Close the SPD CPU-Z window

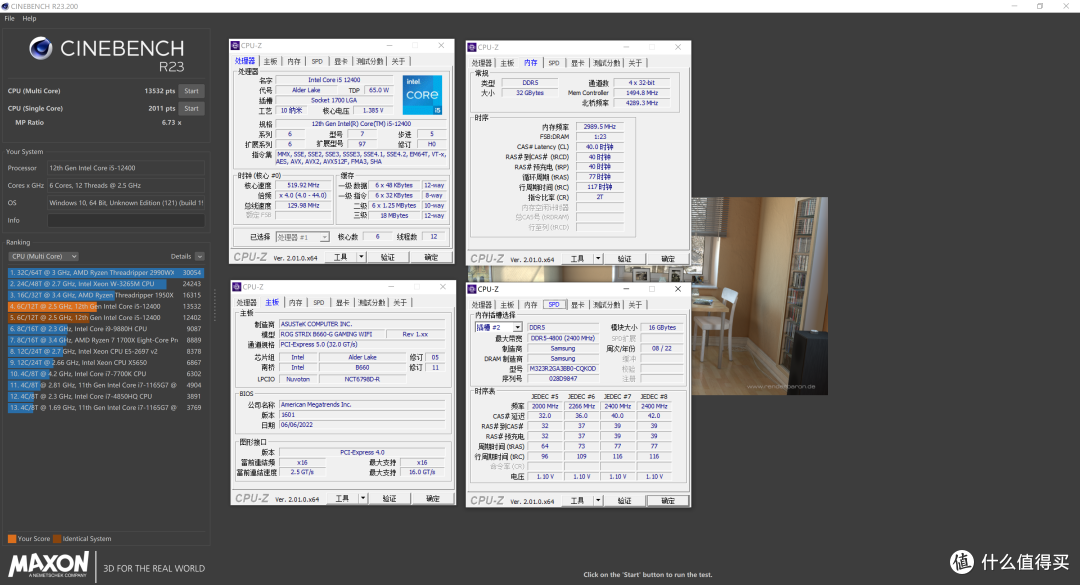pyautogui.click(x=678, y=289)
